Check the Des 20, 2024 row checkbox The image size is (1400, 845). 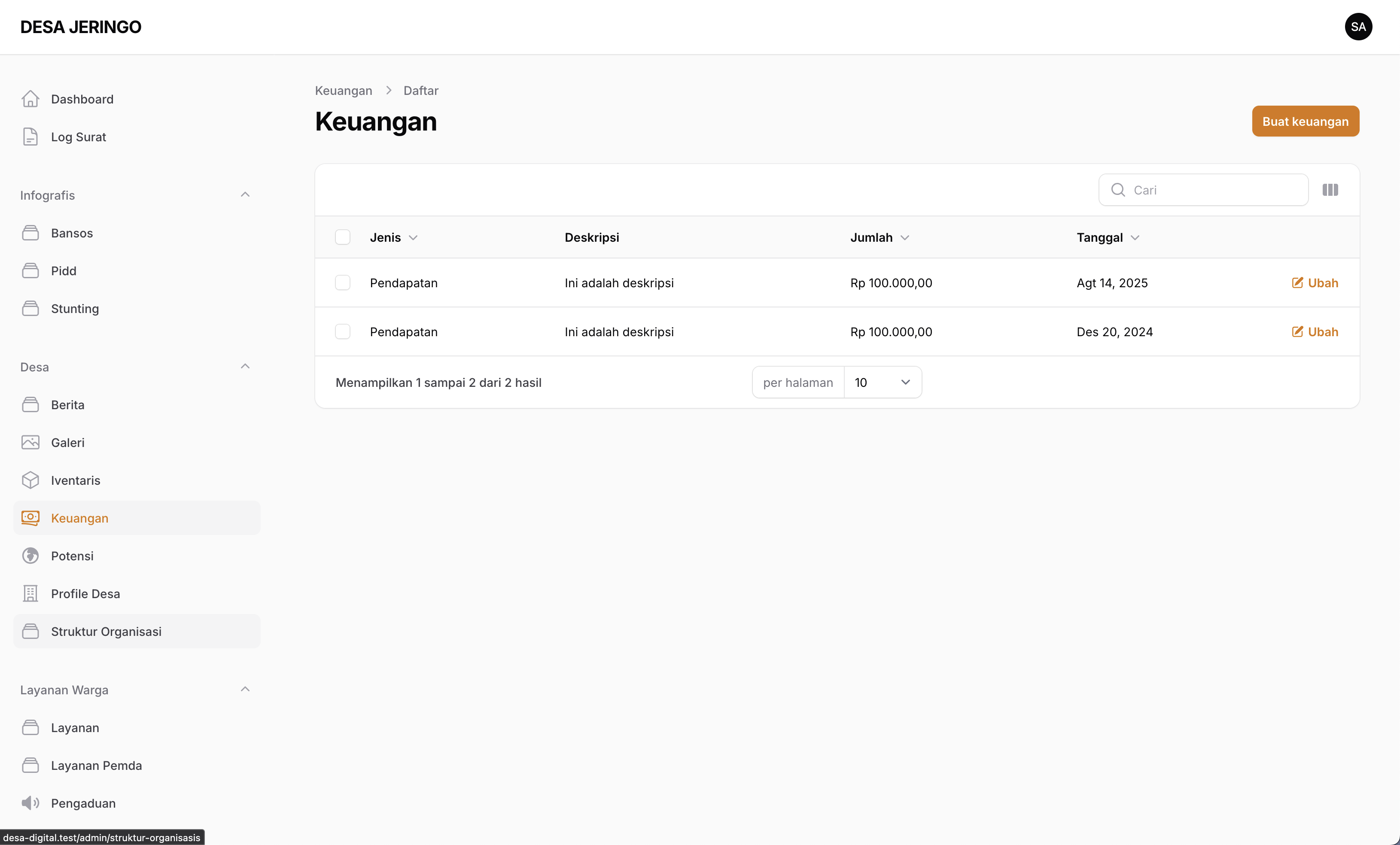point(343,331)
